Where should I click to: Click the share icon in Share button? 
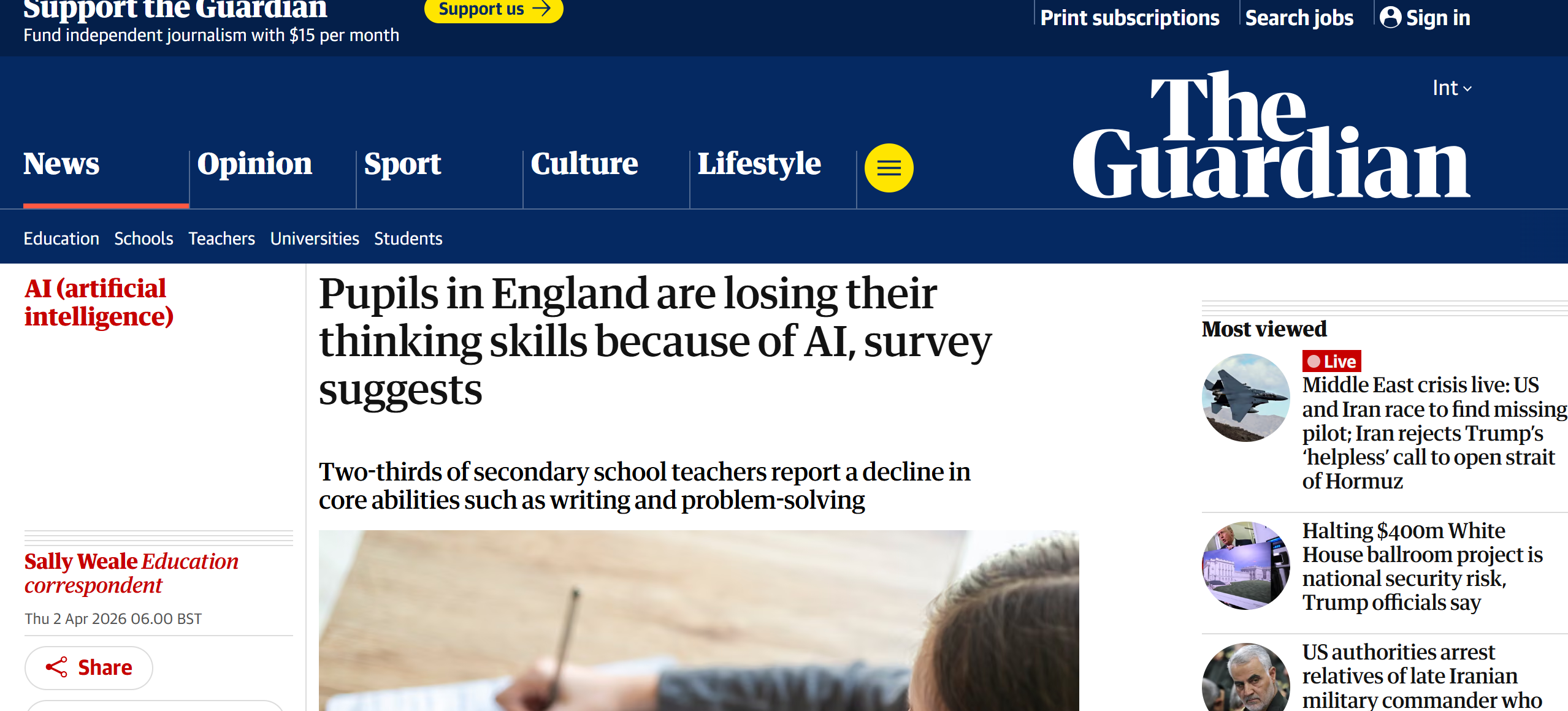point(56,667)
